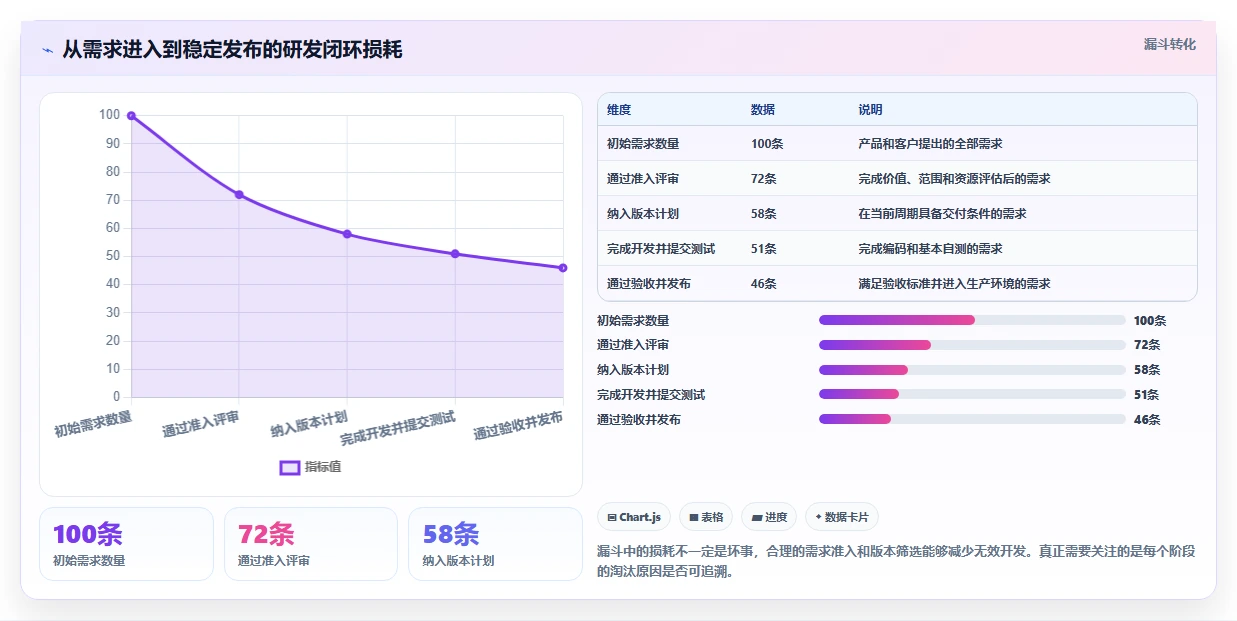Click the 通过准入评审 progress bar
This screenshot has height=621, width=1237.
click(972, 345)
